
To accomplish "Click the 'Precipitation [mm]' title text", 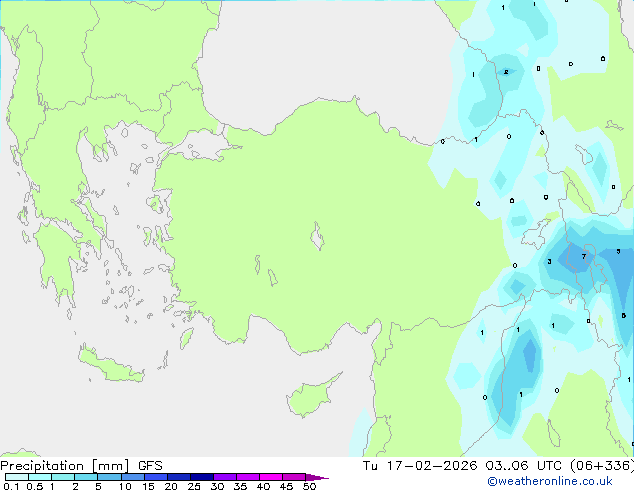I will pos(65,466).
